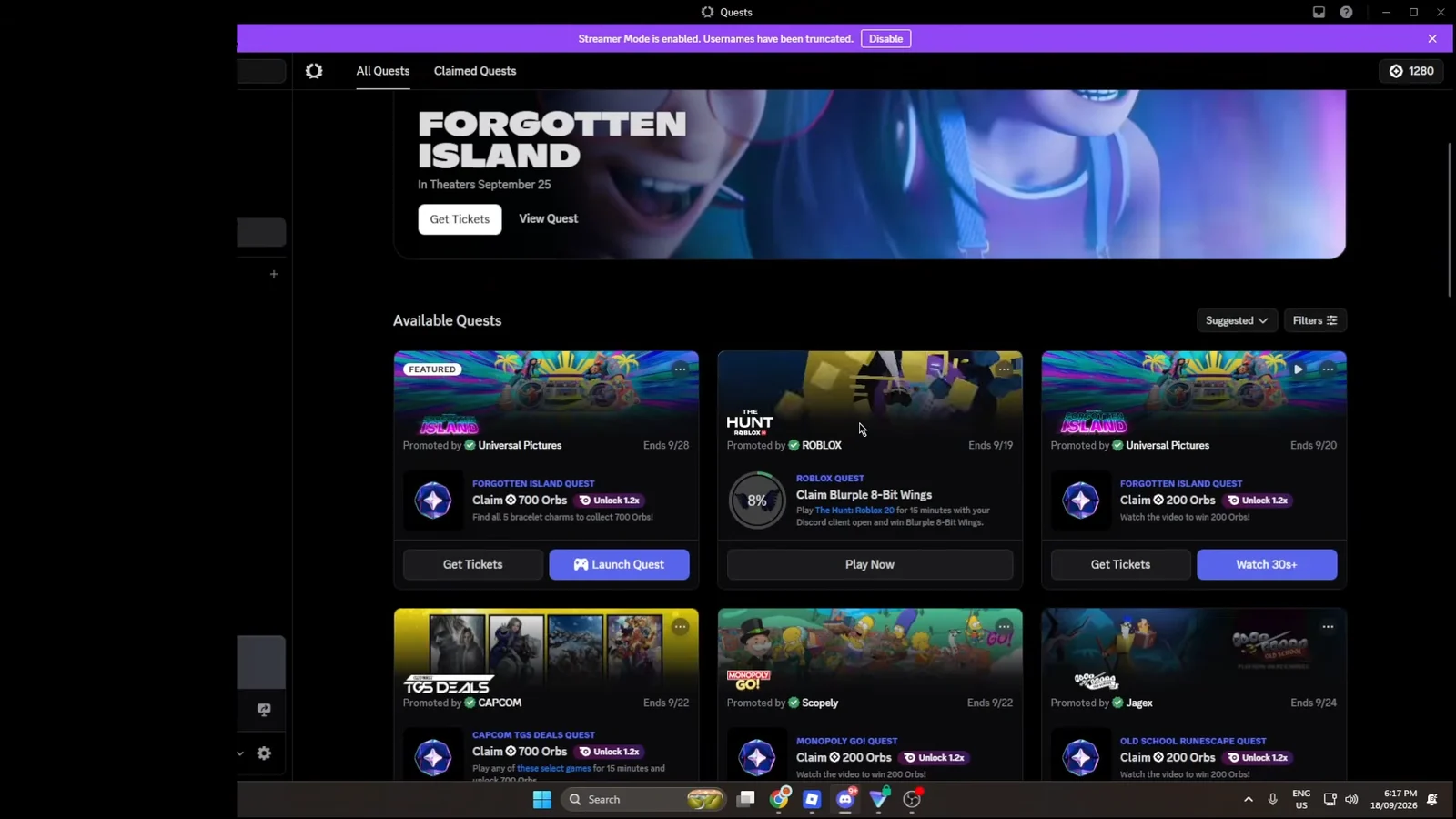Open Google Chrome from the taskbar
The width and height of the screenshot is (1456, 819).
779,799
